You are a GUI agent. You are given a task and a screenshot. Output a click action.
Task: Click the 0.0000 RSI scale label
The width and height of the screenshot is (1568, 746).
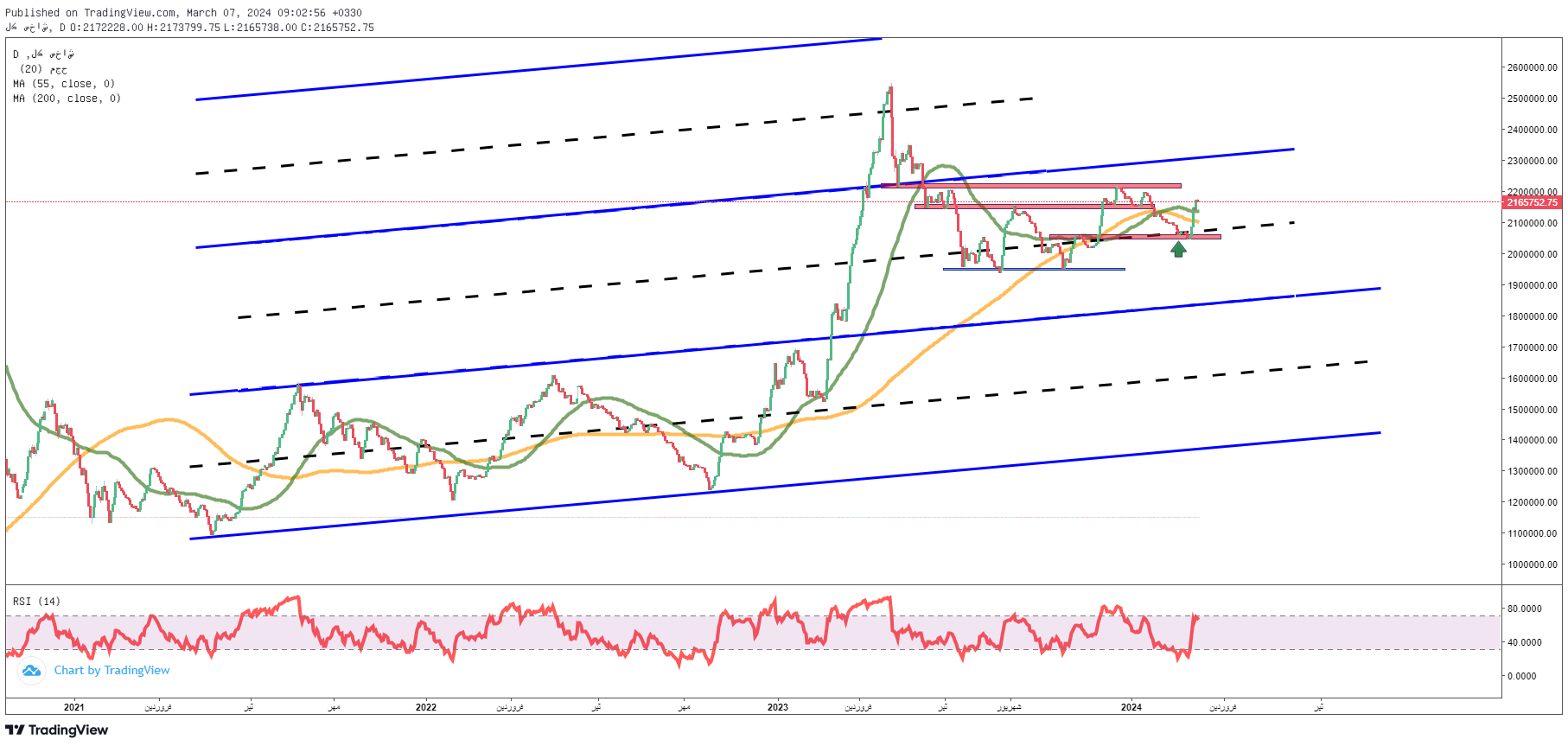pos(1521,676)
